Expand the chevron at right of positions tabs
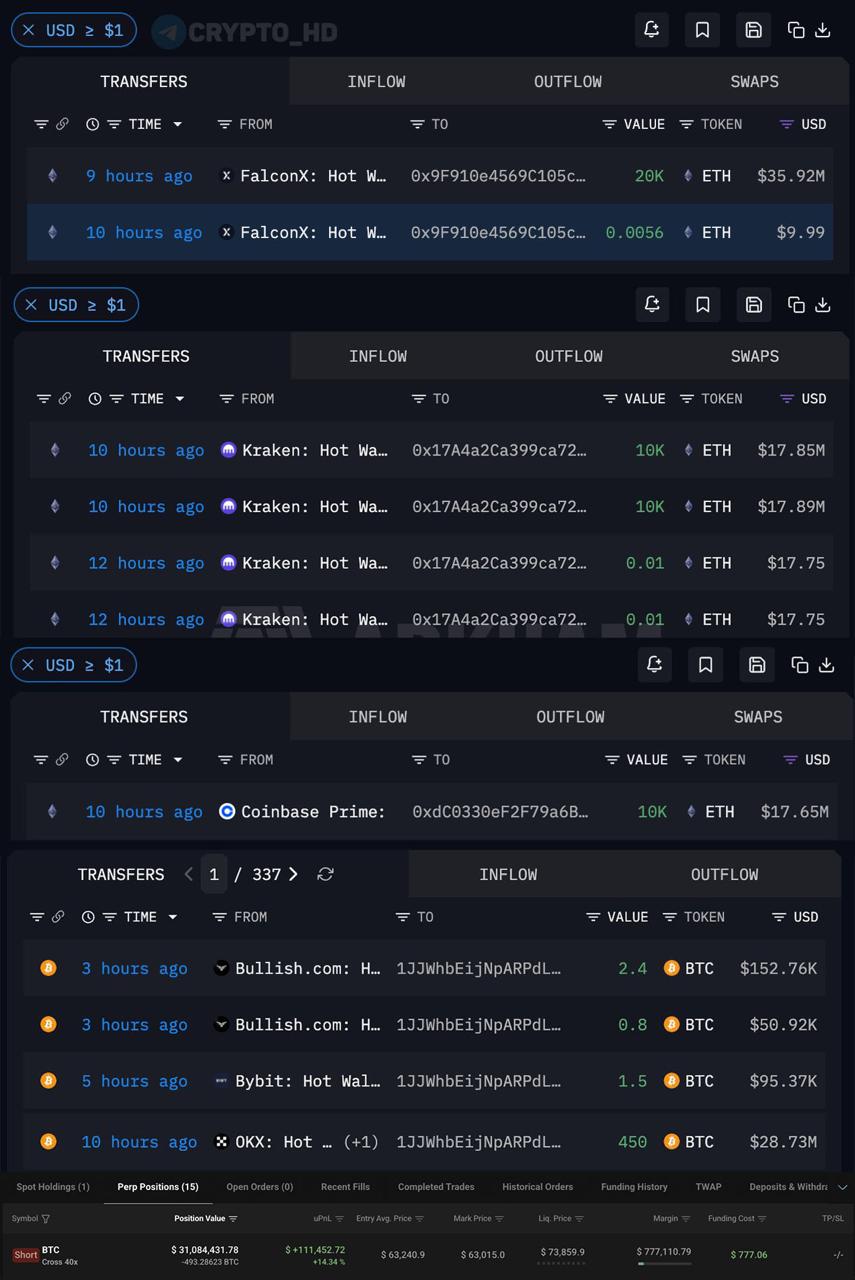This screenshot has width=855, height=1280. (842, 1187)
